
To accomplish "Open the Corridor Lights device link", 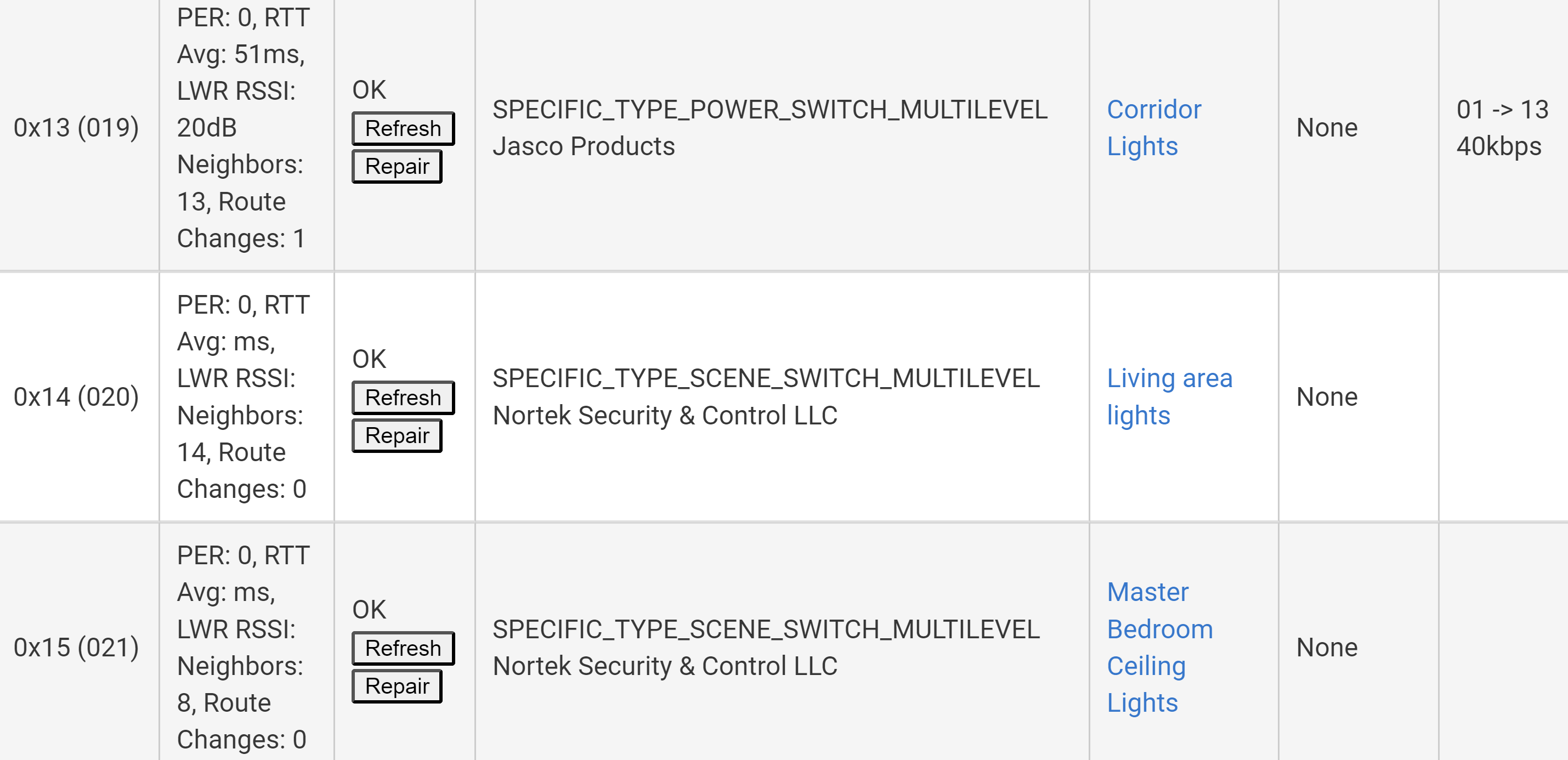I will pos(1153,128).
